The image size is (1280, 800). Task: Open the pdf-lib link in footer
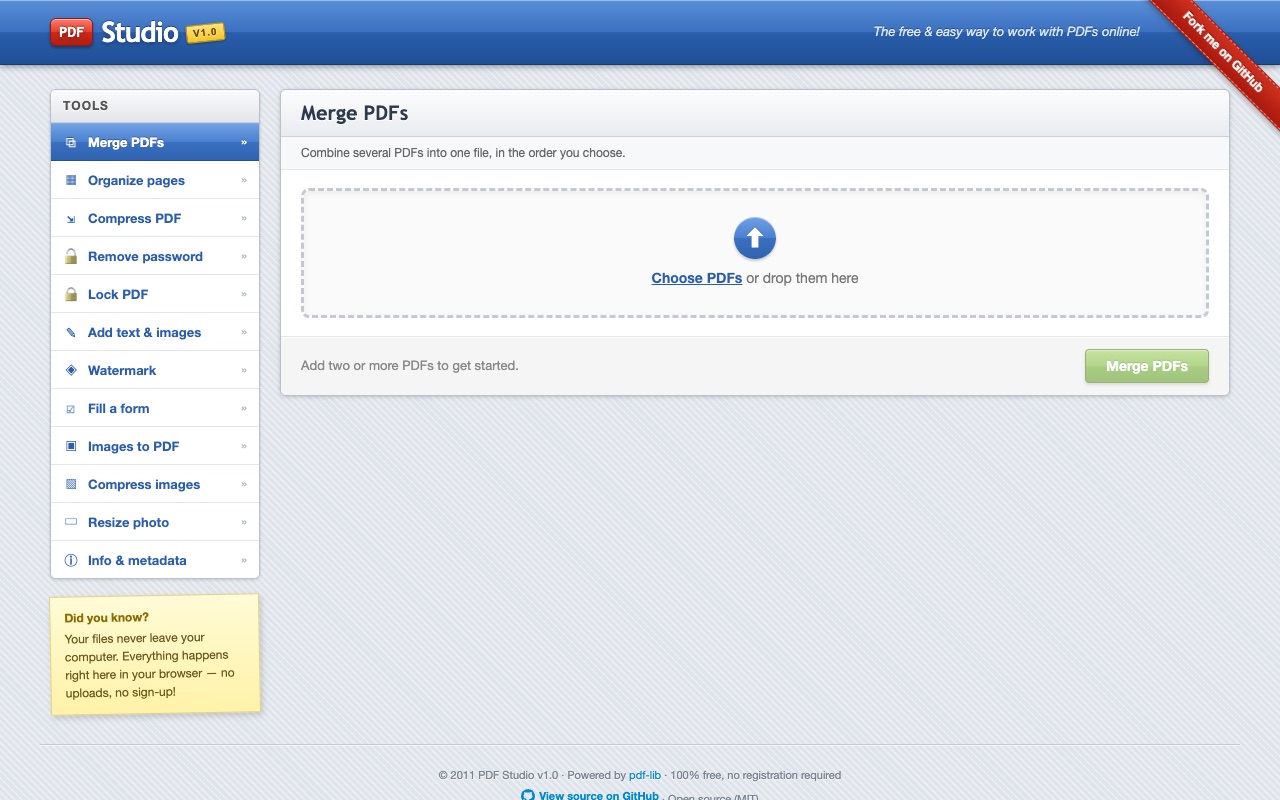coord(645,775)
